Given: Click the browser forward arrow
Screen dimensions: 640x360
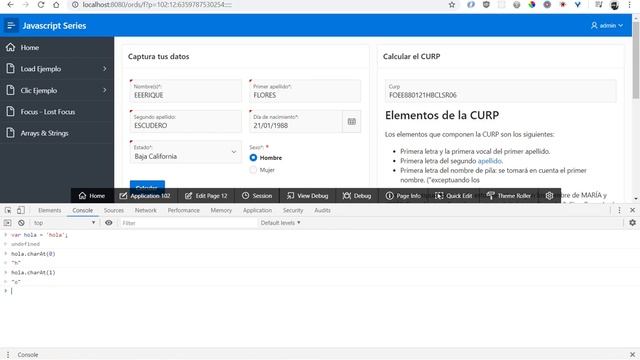Looking at the screenshot, I should click(25, 5).
